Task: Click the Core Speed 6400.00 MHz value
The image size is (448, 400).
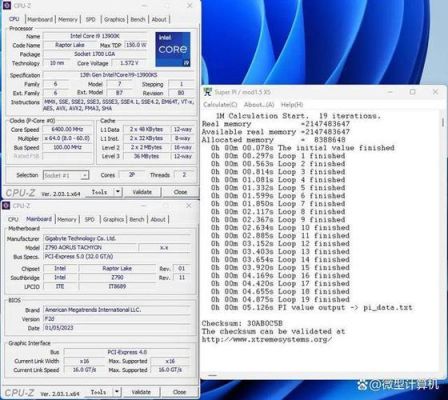Action: click(67, 129)
